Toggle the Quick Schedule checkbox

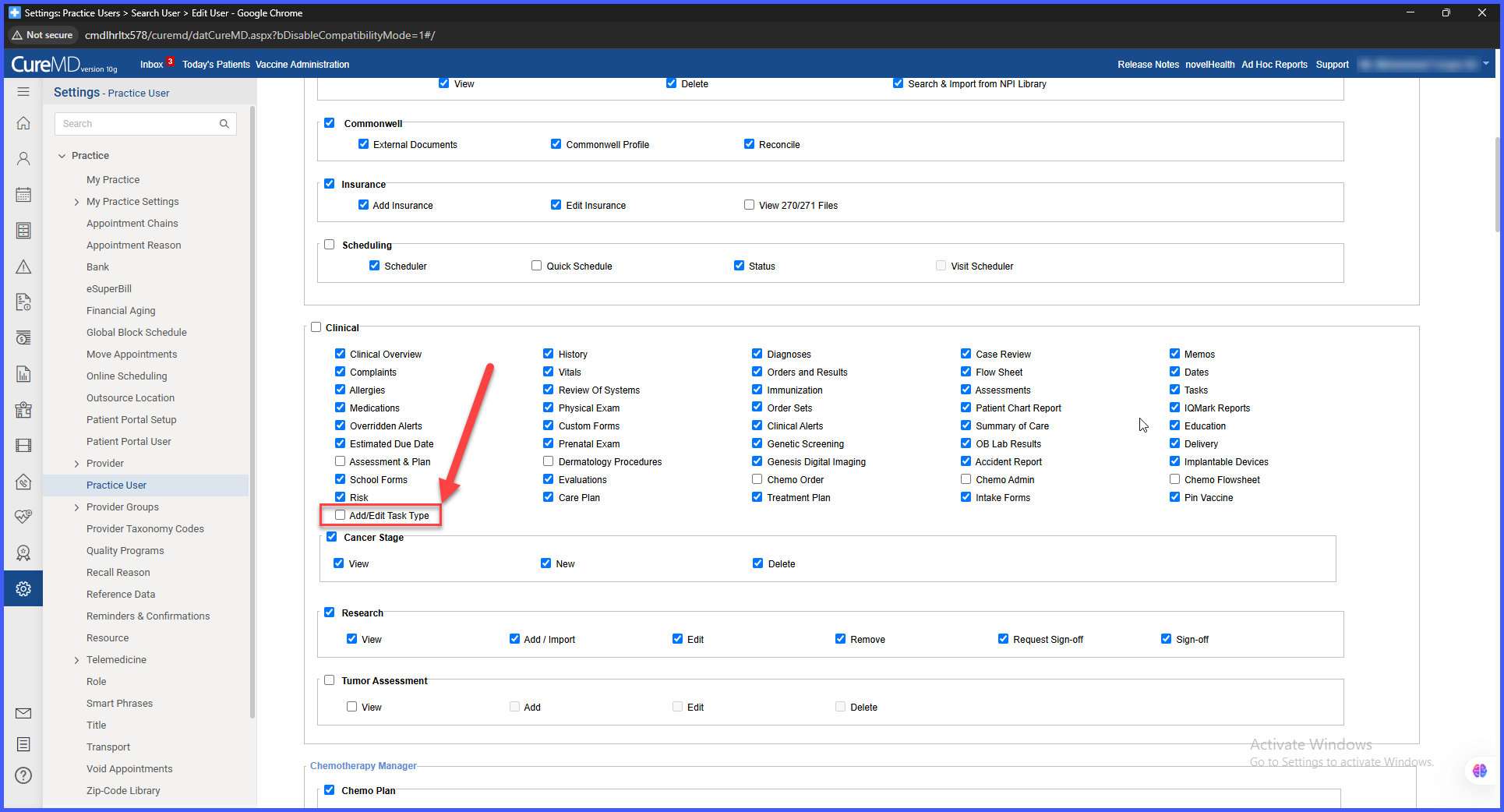pyautogui.click(x=537, y=266)
